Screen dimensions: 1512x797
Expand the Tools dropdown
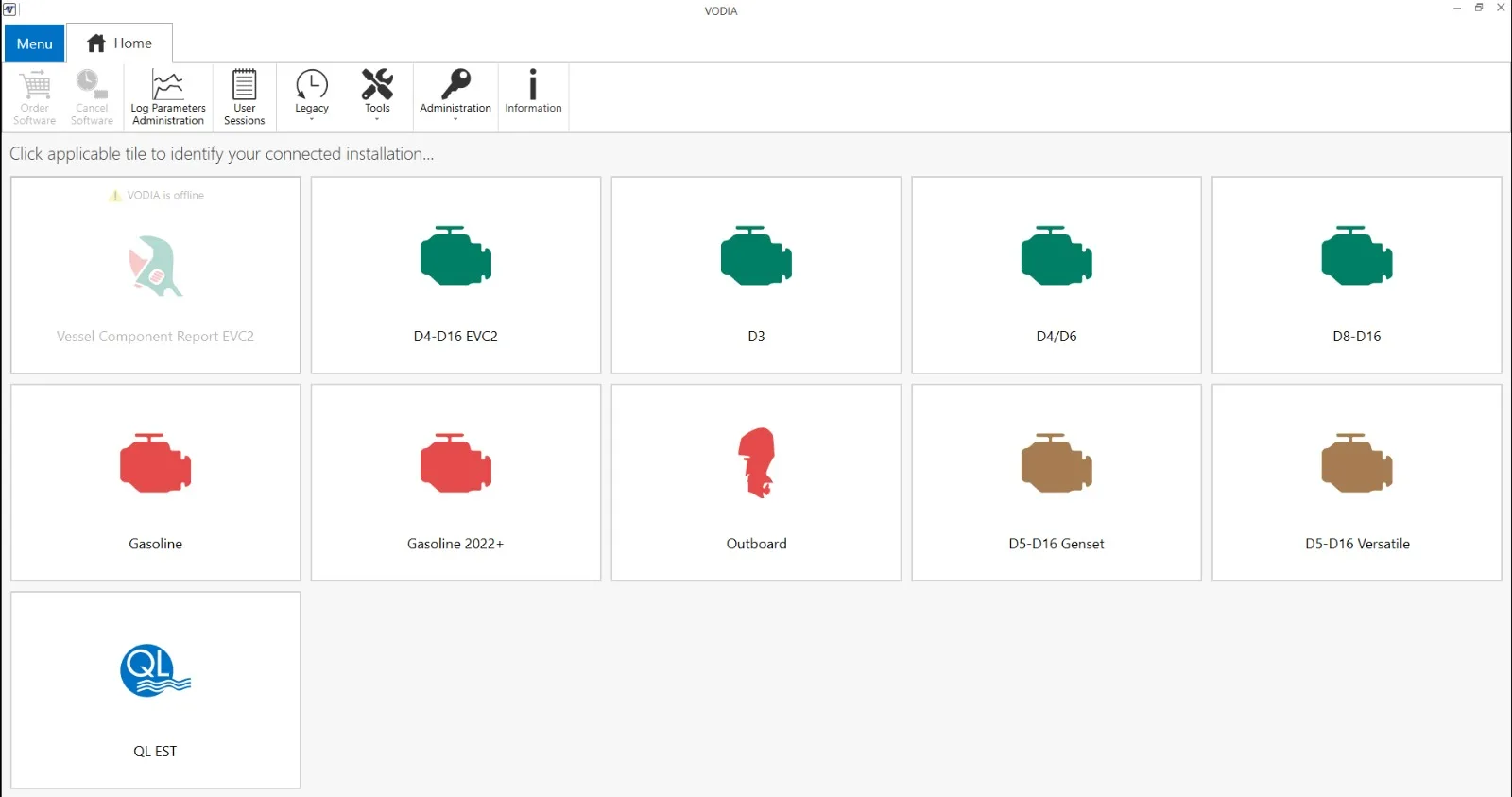377,95
